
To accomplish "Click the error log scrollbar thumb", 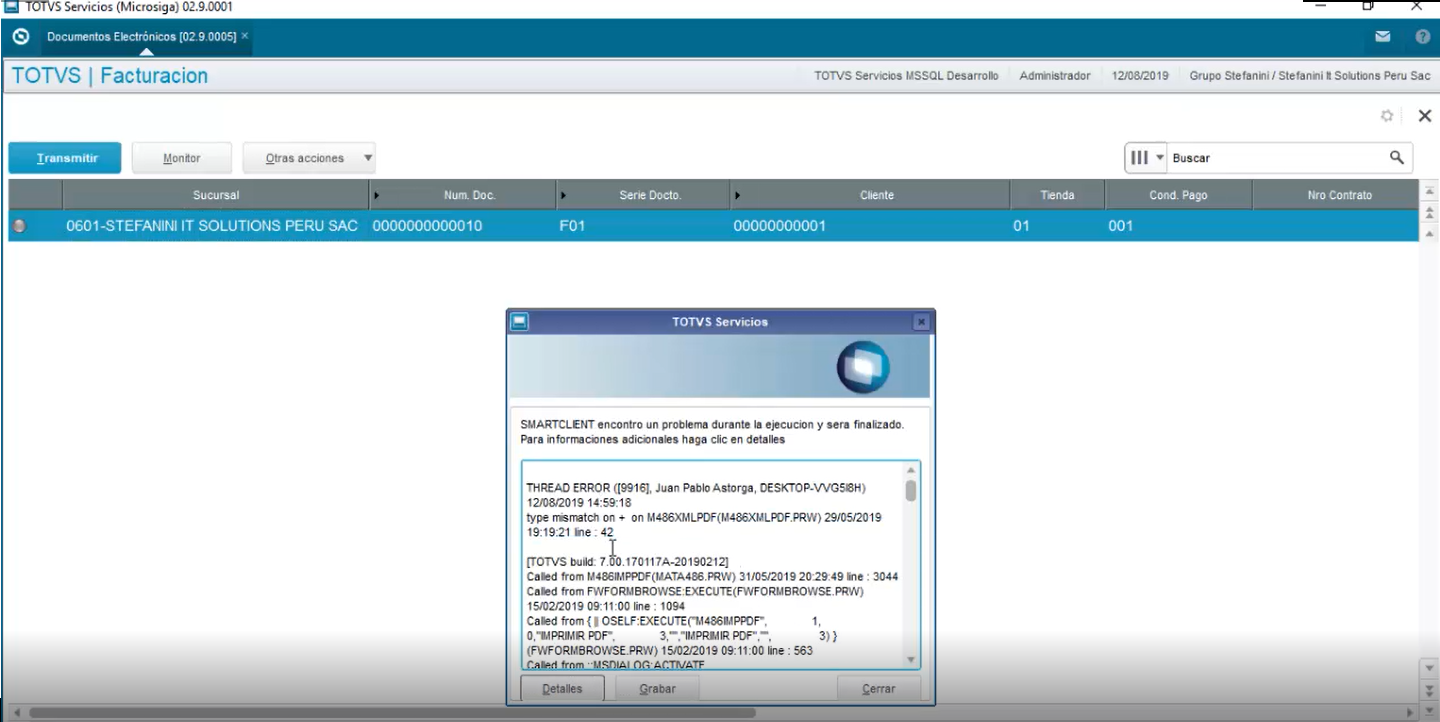I will tap(910, 490).
